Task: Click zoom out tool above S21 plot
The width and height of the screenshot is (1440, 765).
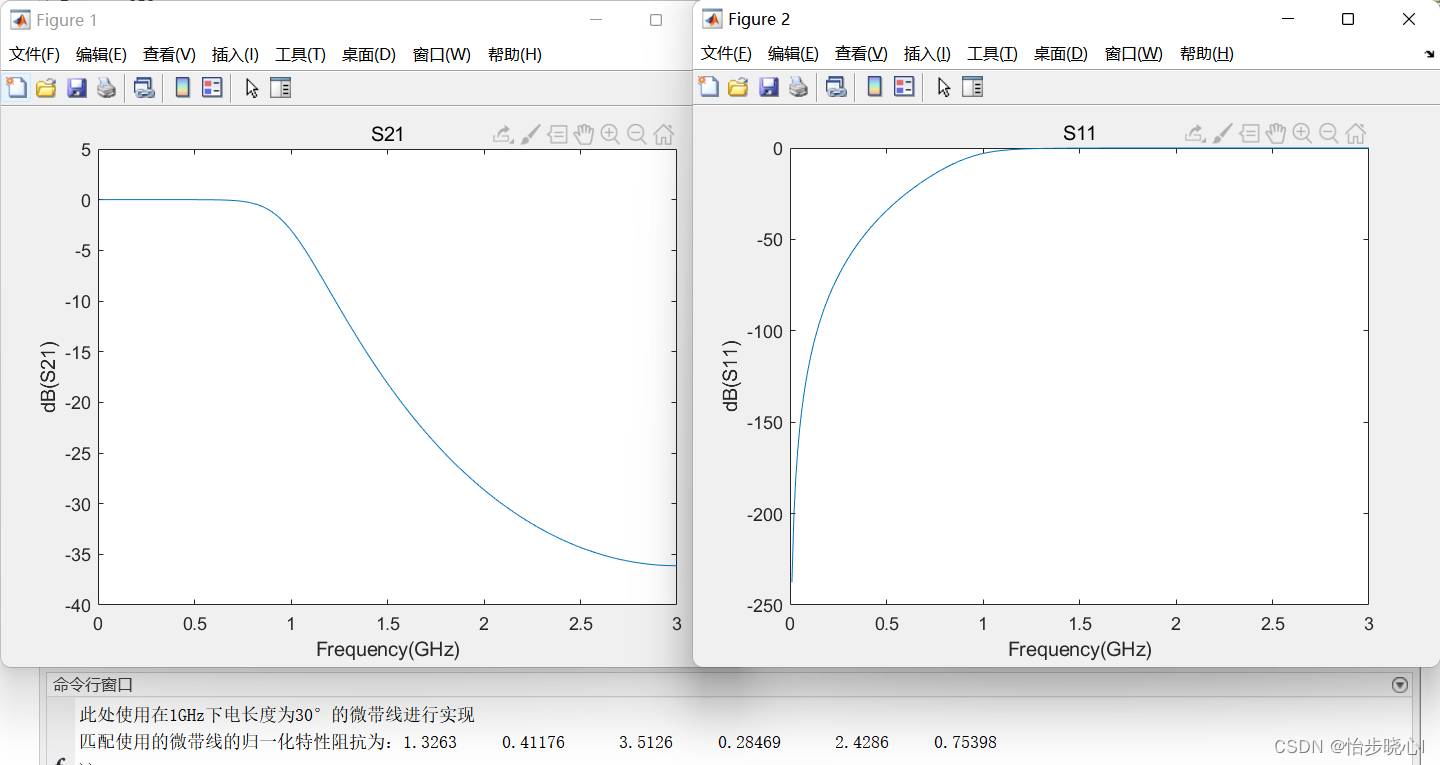Action: tap(637, 134)
